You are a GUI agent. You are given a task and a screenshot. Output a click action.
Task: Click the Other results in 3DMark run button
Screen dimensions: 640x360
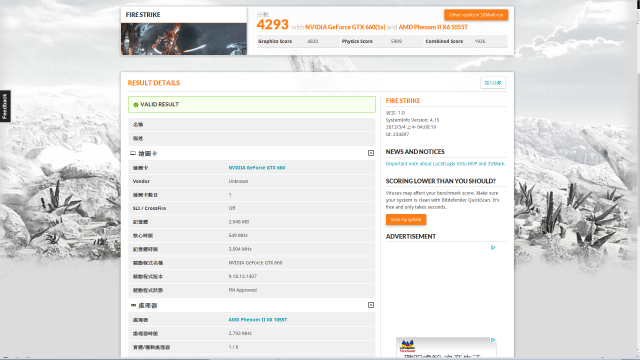pos(476,15)
